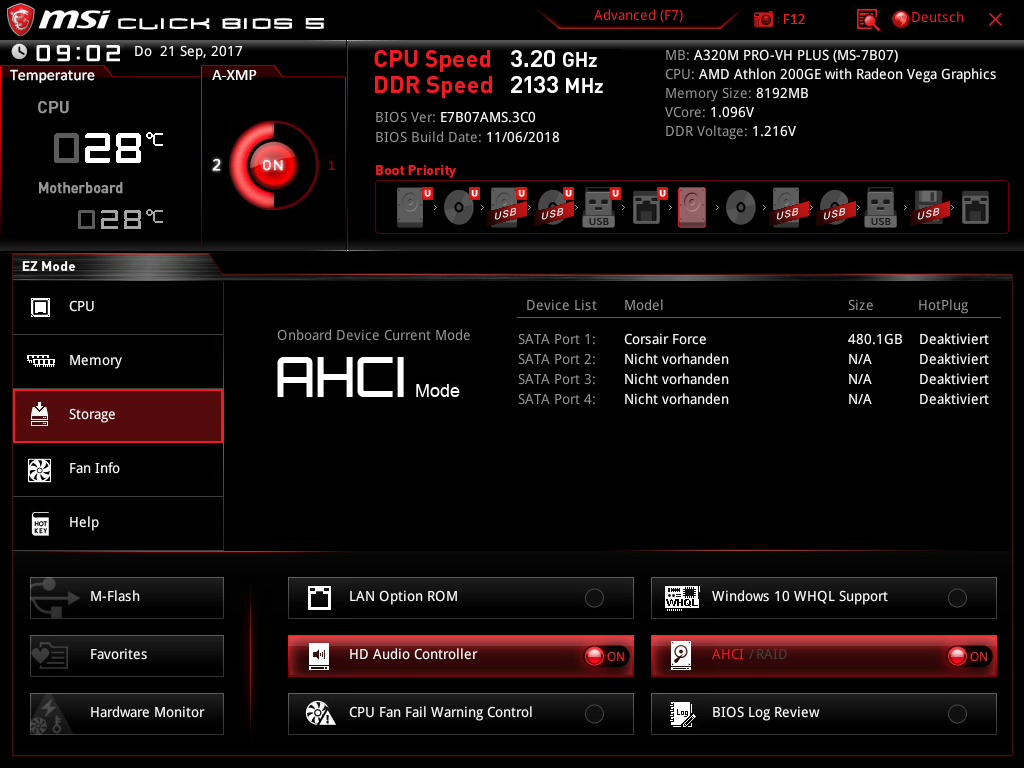The height and width of the screenshot is (768, 1024).
Task: Open the CPU section in EZ Mode
Action: coord(118,307)
